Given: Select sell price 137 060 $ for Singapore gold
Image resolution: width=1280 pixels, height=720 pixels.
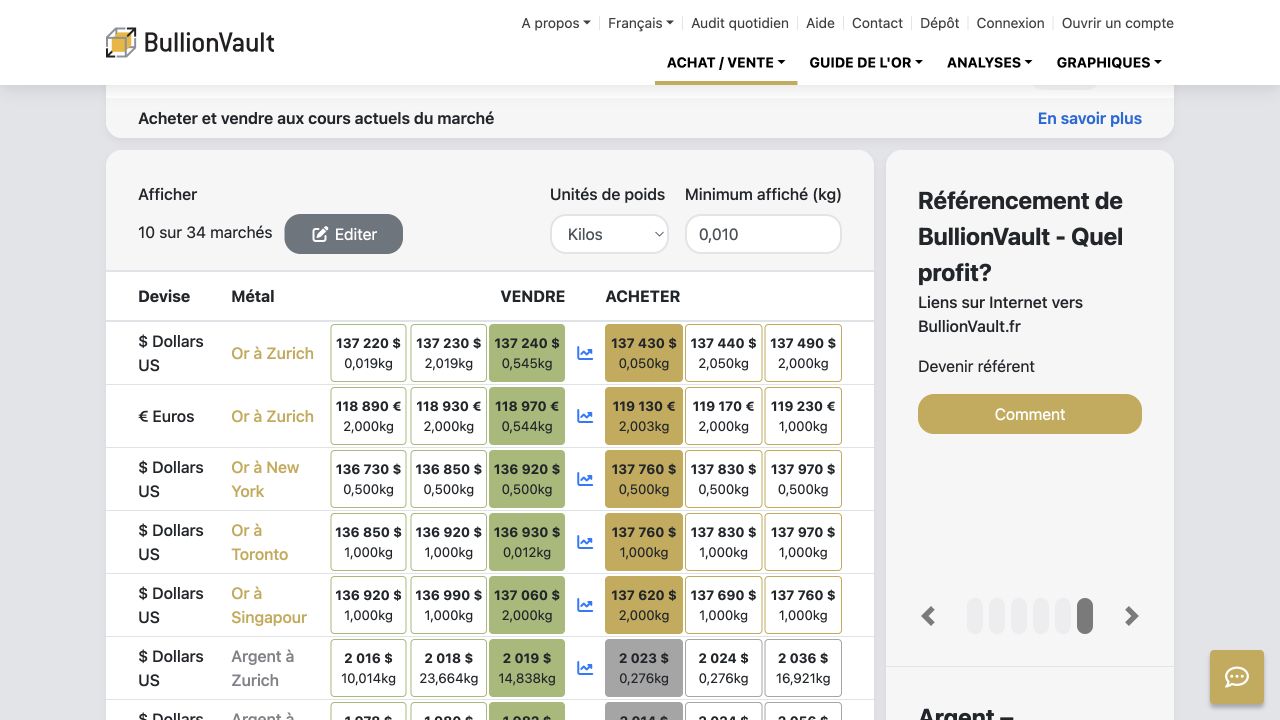Looking at the screenshot, I should pos(527,605).
